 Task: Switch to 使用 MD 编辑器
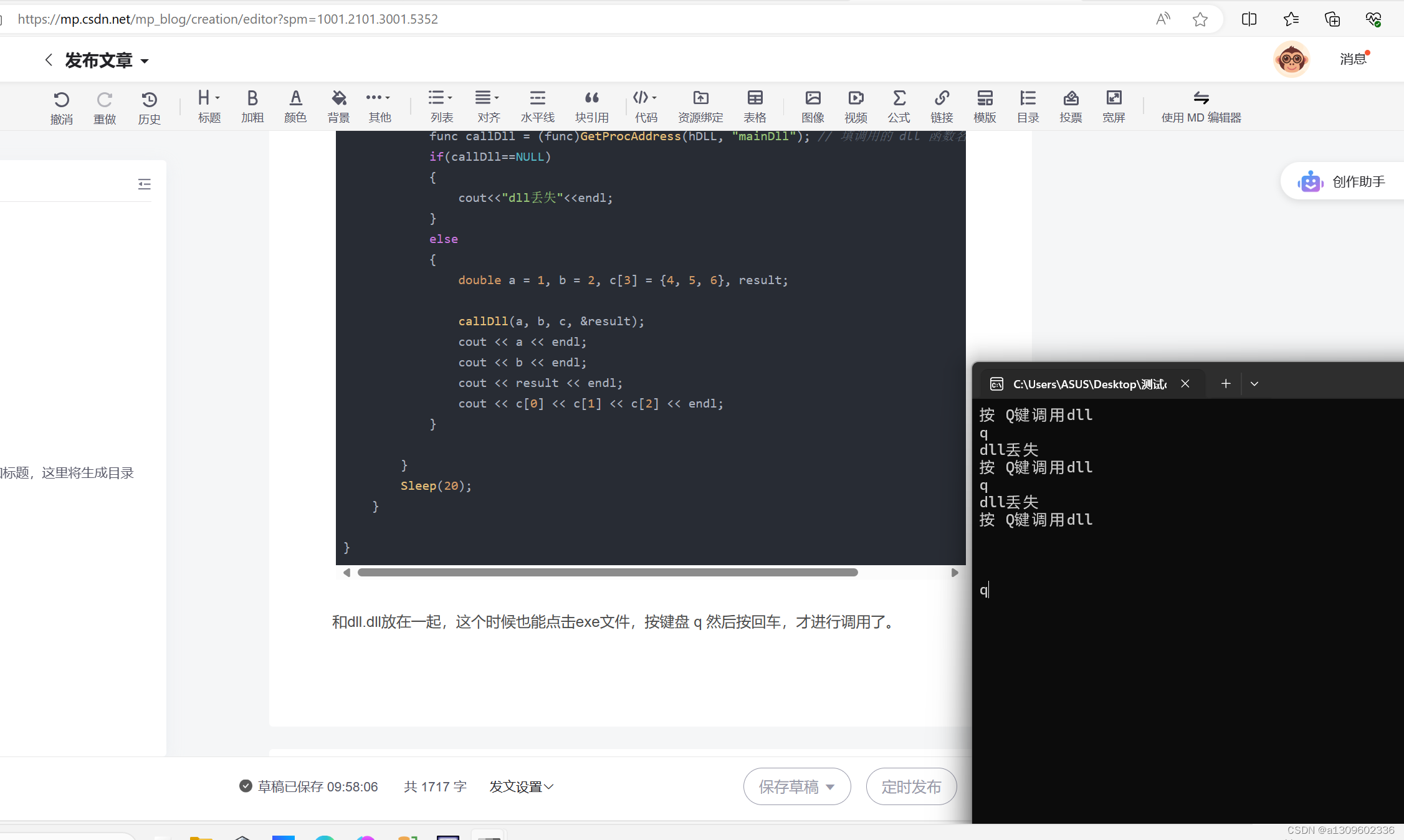[1200, 106]
